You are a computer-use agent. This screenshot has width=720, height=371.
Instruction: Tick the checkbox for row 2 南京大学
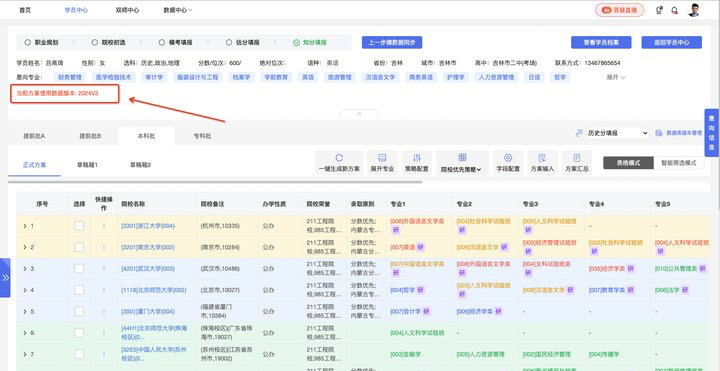79,247
